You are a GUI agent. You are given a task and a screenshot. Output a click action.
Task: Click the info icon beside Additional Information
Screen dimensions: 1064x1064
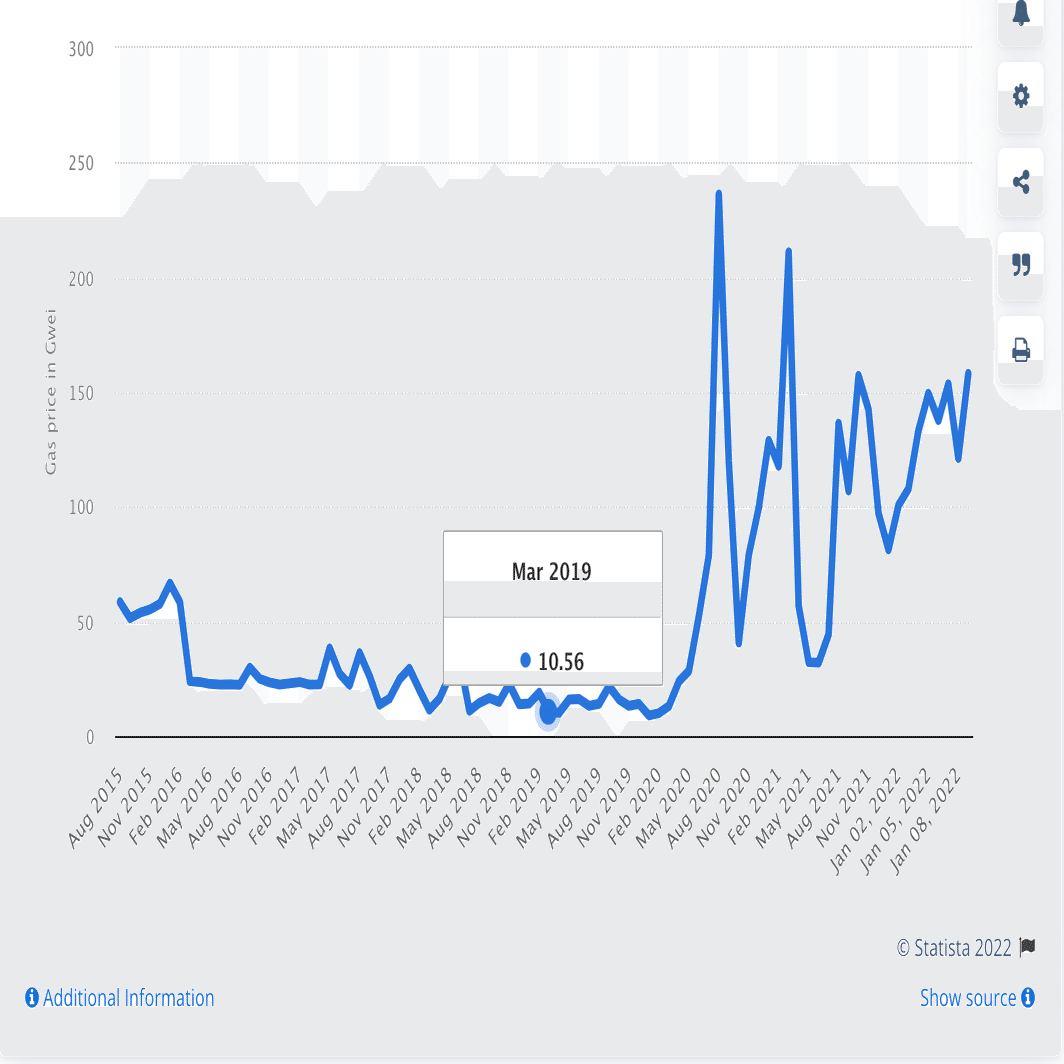point(30,998)
